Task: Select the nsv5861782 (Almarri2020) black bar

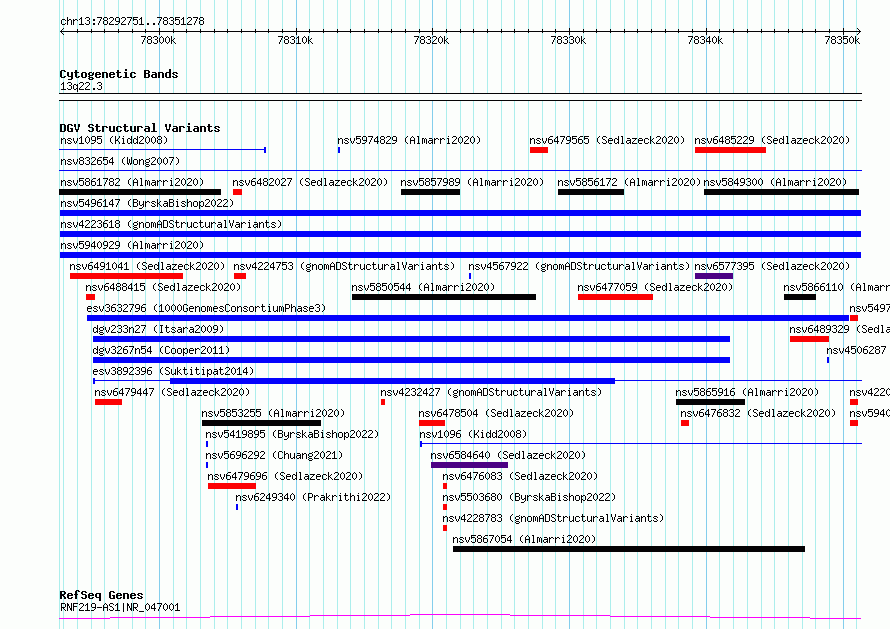Action: tap(140, 192)
